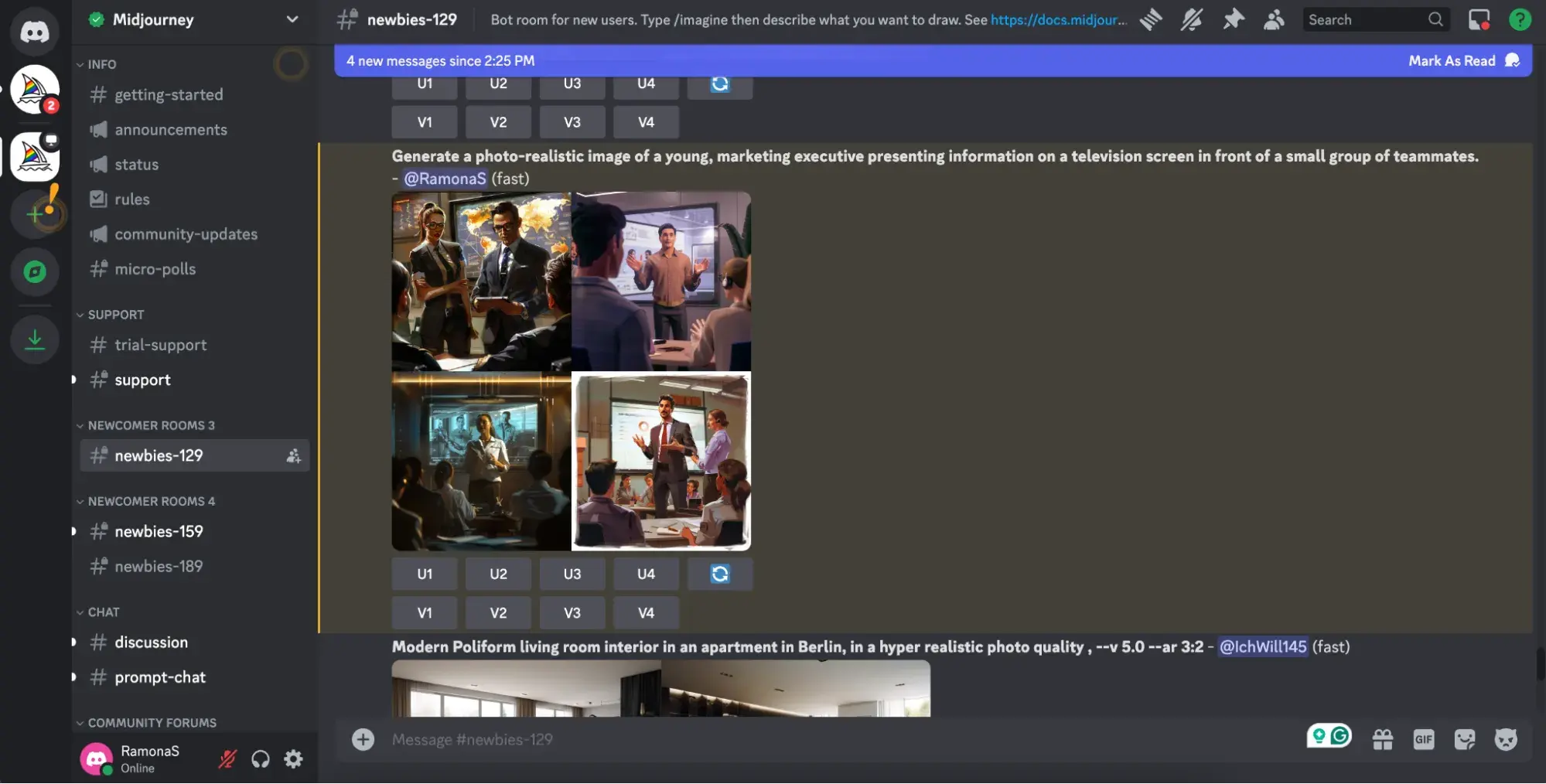Open emoji picker icon
The height and width of the screenshot is (784, 1546).
[1506, 740]
